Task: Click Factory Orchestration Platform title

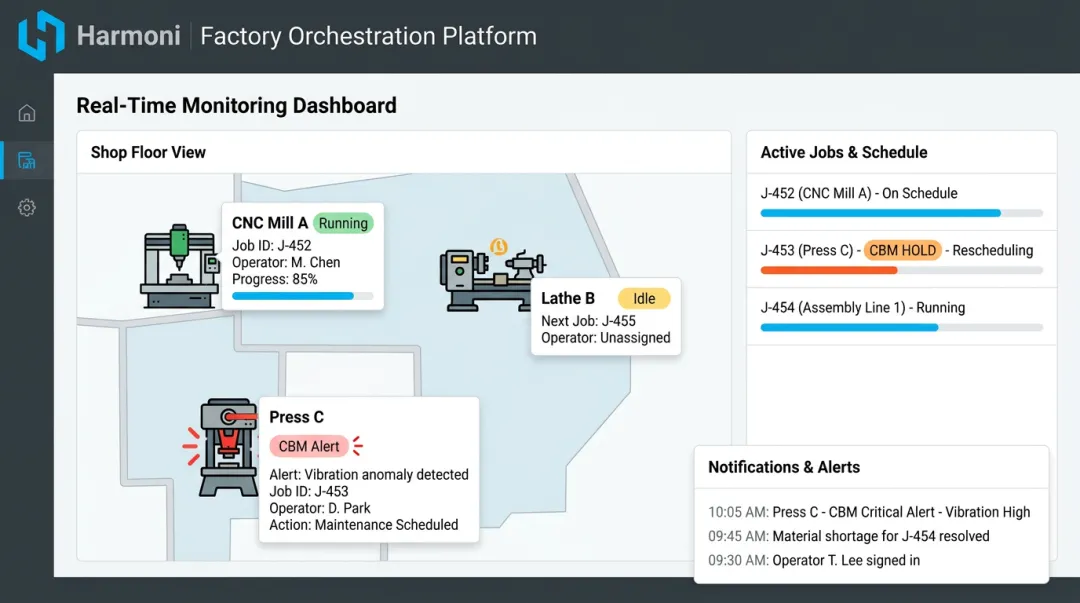Action: point(368,36)
